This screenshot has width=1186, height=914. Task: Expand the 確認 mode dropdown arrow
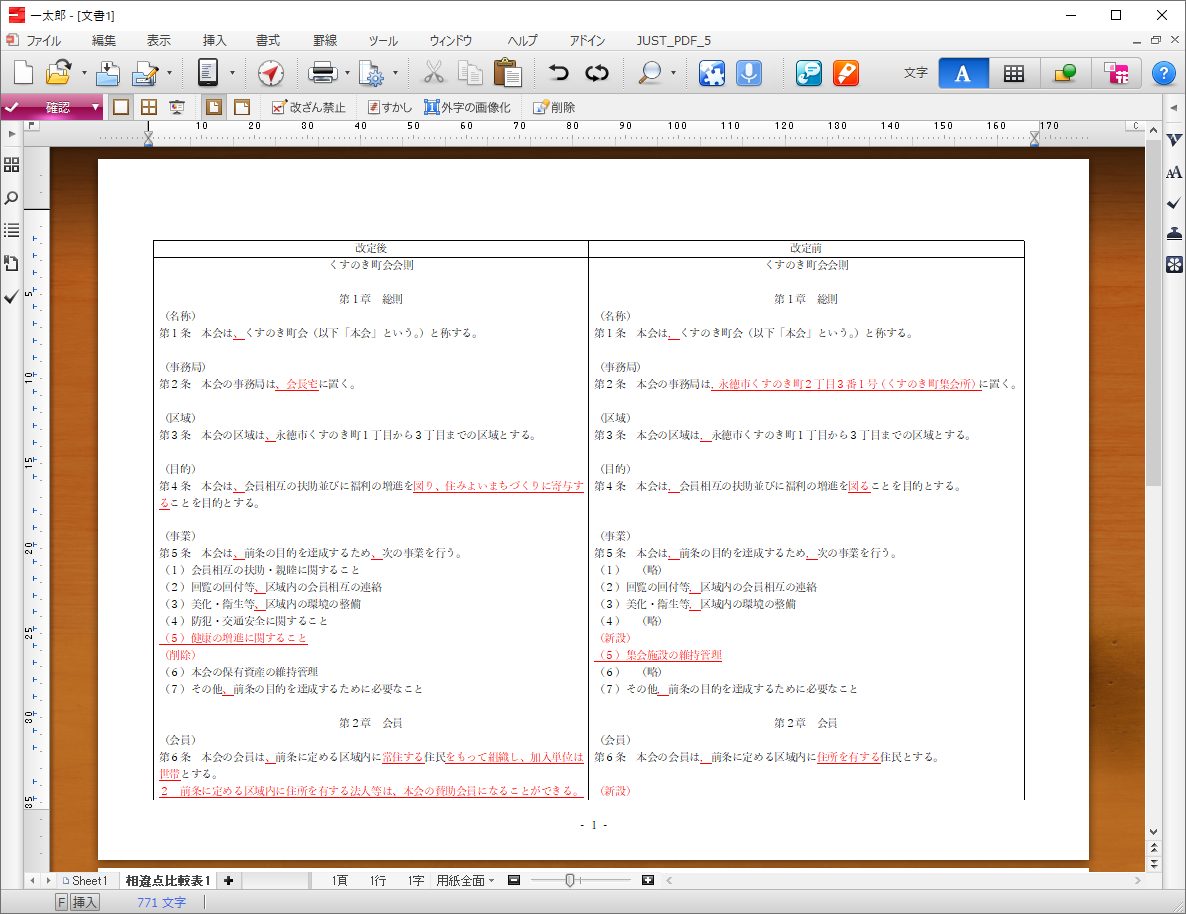(96, 107)
